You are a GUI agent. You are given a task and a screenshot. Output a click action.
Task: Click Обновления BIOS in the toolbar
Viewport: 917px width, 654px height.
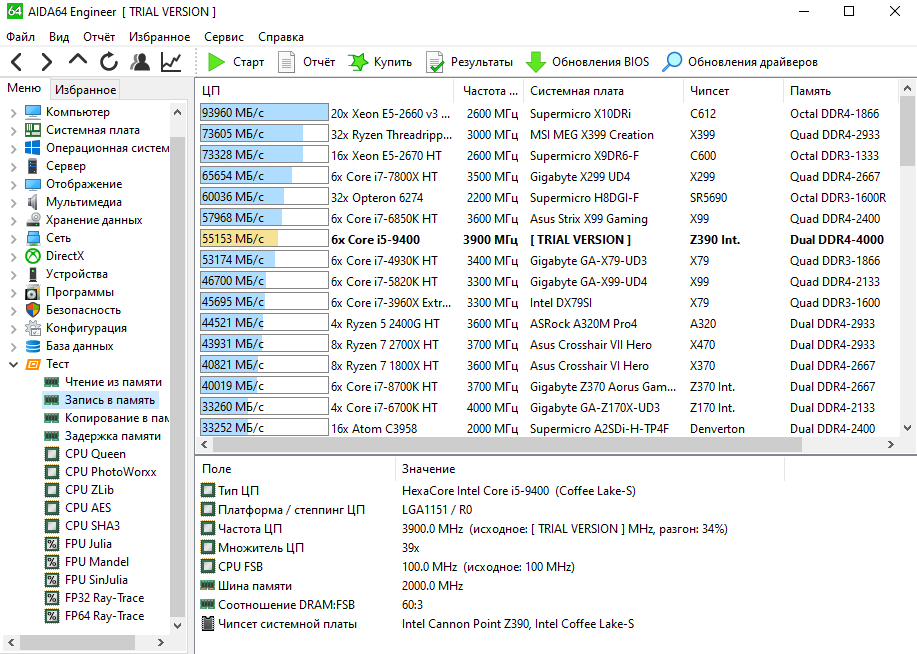tap(587, 61)
